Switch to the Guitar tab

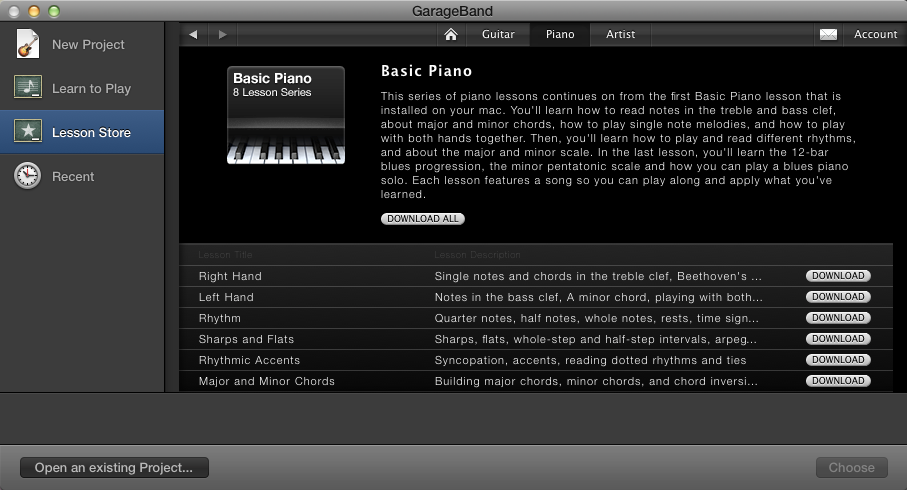click(x=498, y=35)
